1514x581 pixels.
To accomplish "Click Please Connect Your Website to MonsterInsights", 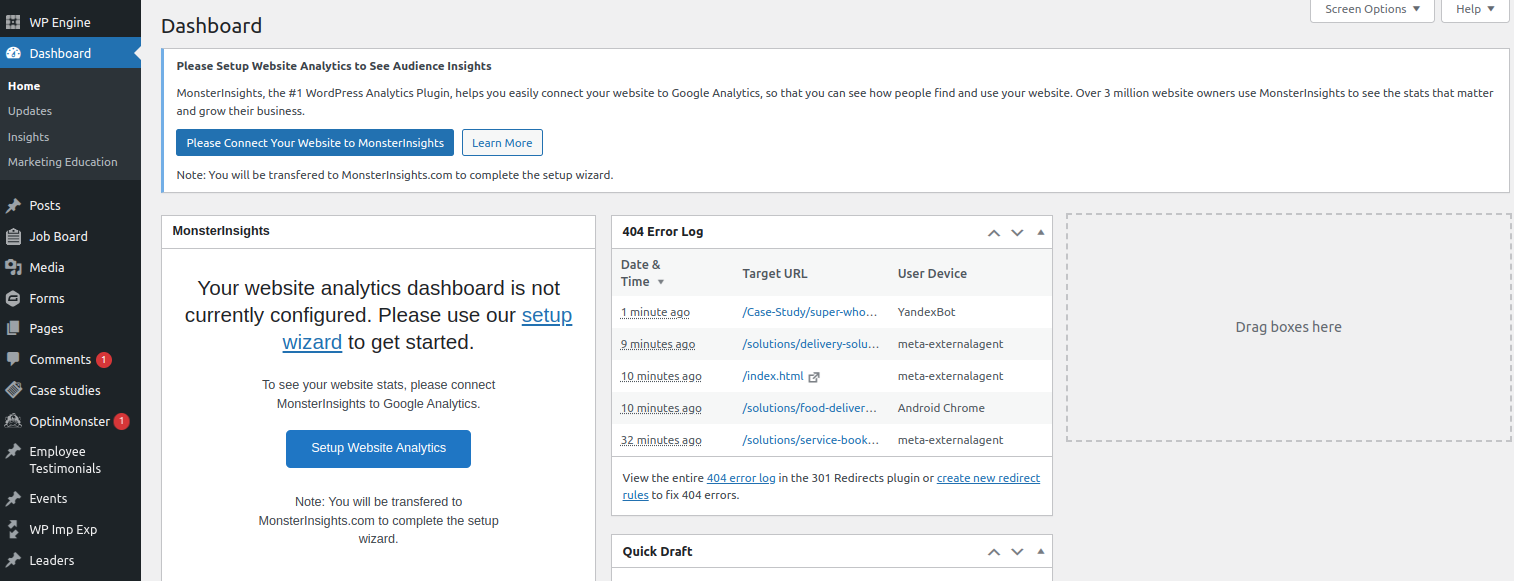I will point(315,143).
